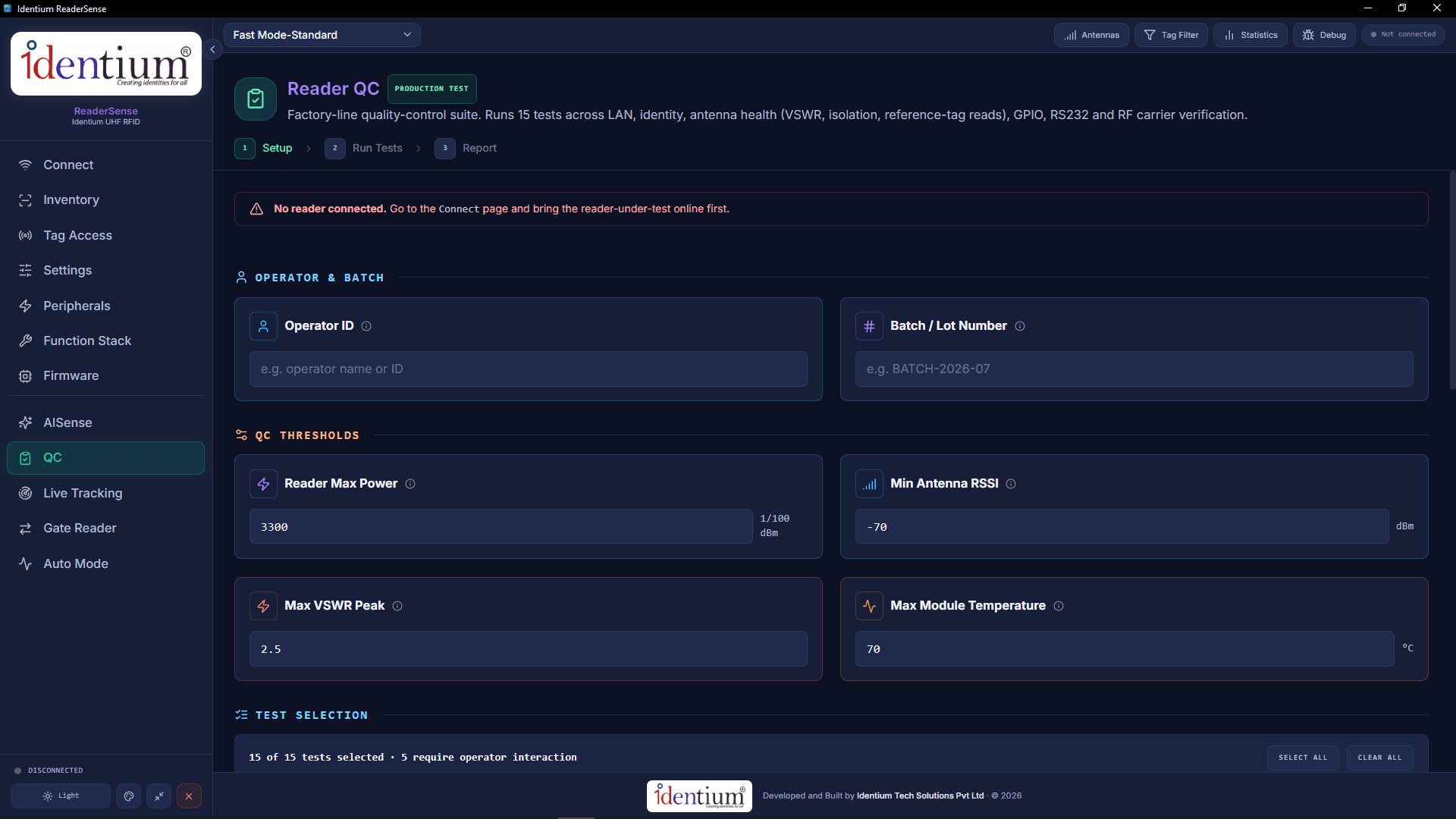Click the Reader Max Power bolt icon

pos(263,484)
